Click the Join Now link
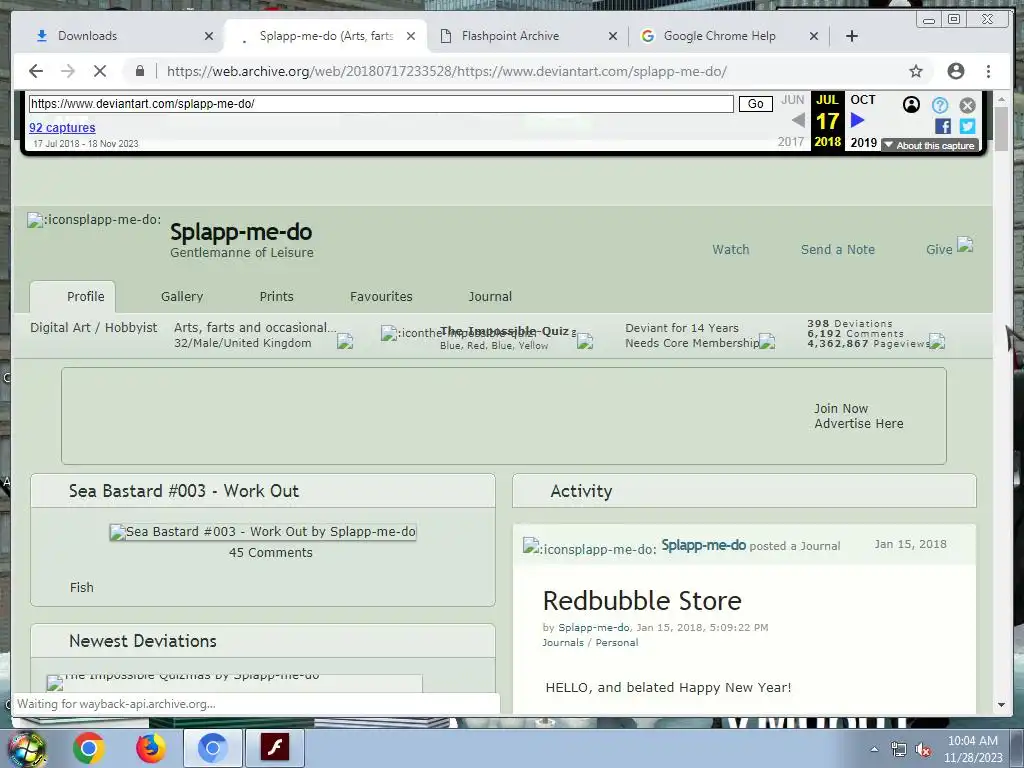The image size is (1024, 768). [x=840, y=408]
